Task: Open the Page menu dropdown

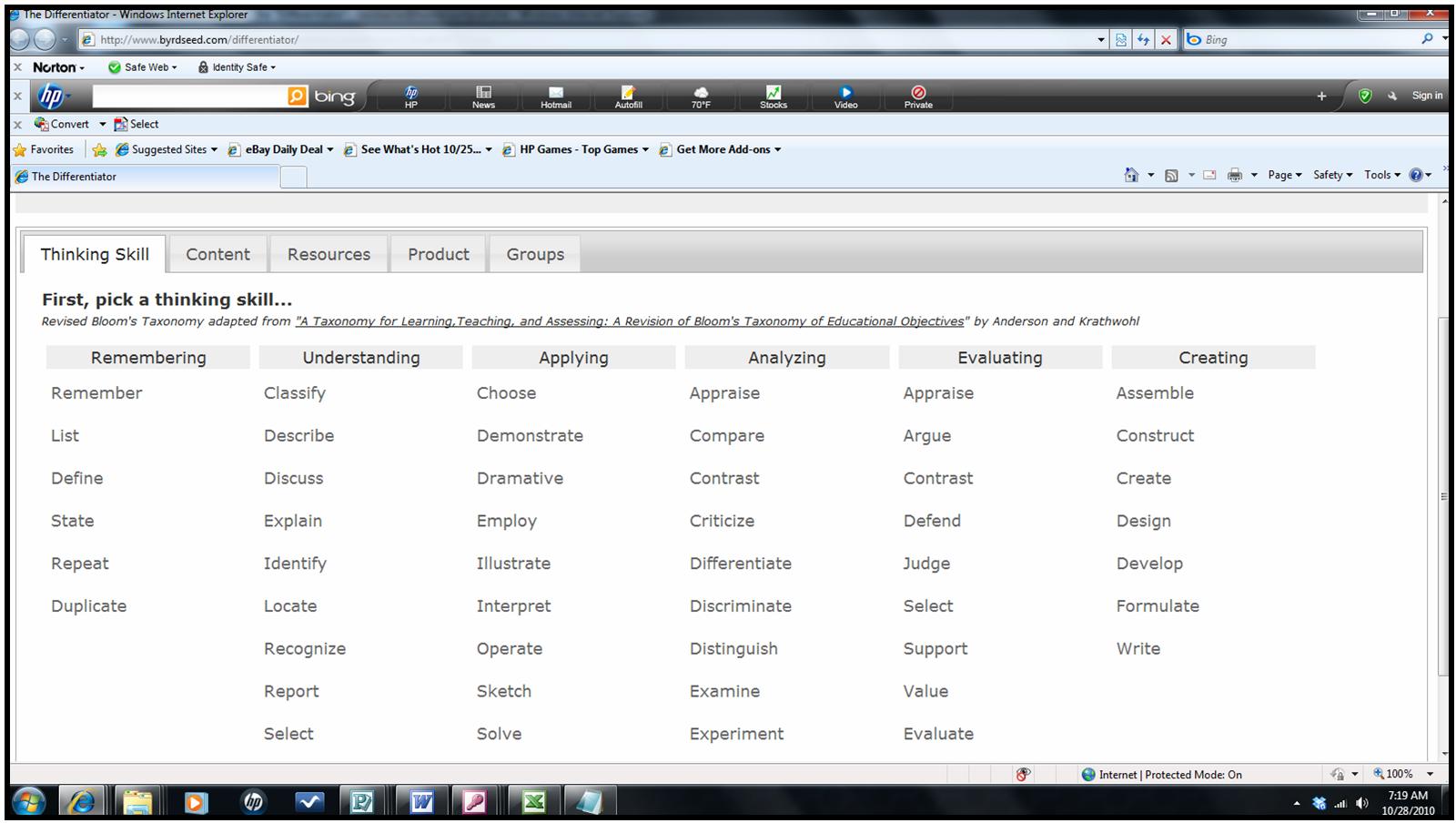Action: pos(1285,175)
